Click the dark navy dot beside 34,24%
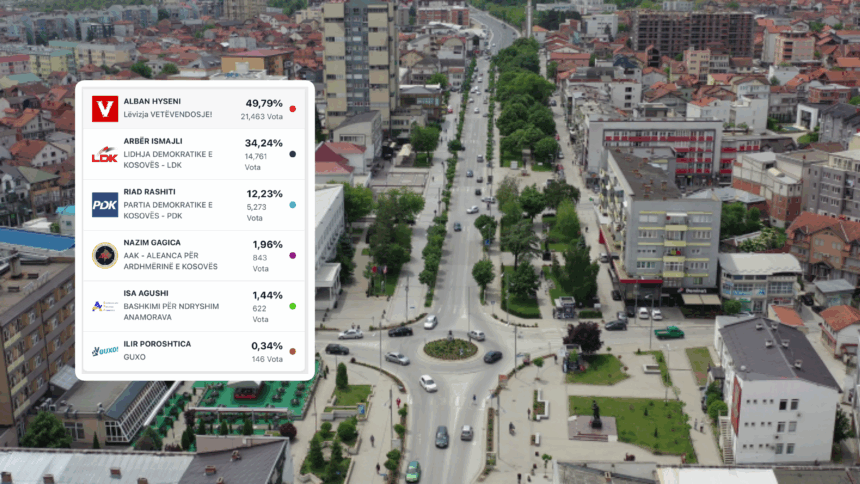 (292, 154)
